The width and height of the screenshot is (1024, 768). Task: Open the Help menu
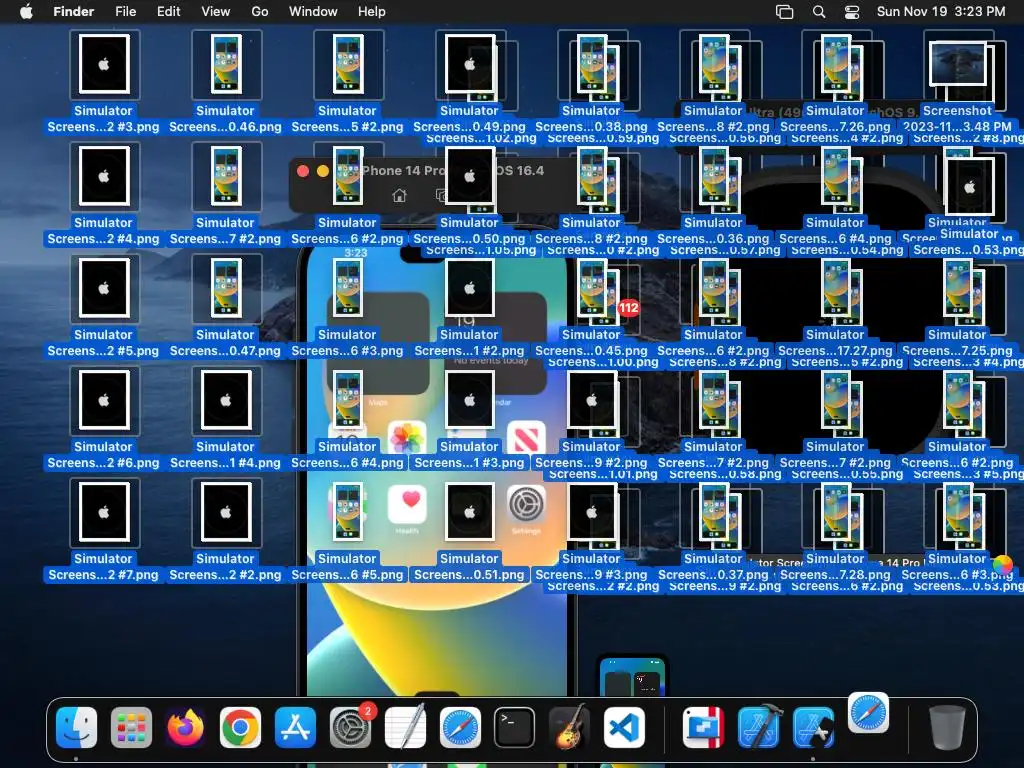tap(372, 11)
